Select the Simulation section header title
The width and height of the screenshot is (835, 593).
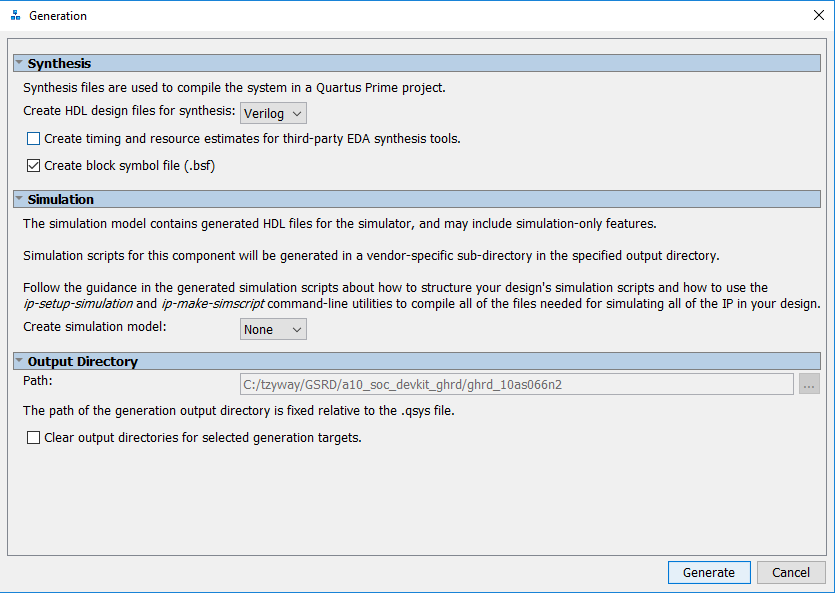click(61, 200)
